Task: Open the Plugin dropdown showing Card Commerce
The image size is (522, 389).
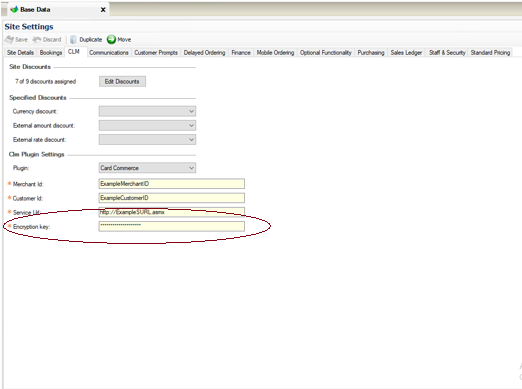Action: pos(147,168)
